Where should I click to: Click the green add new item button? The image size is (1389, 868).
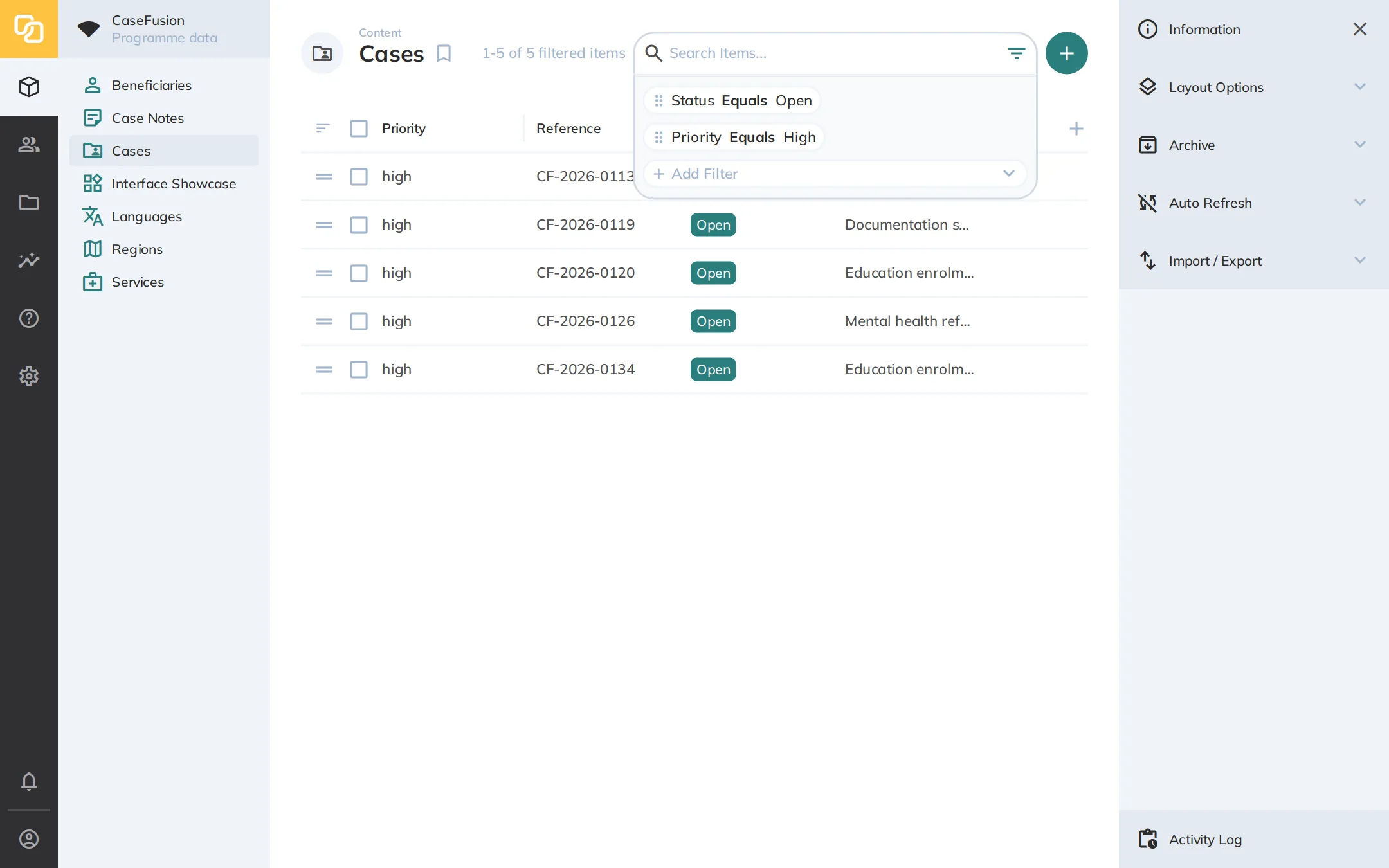(1066, 53)
